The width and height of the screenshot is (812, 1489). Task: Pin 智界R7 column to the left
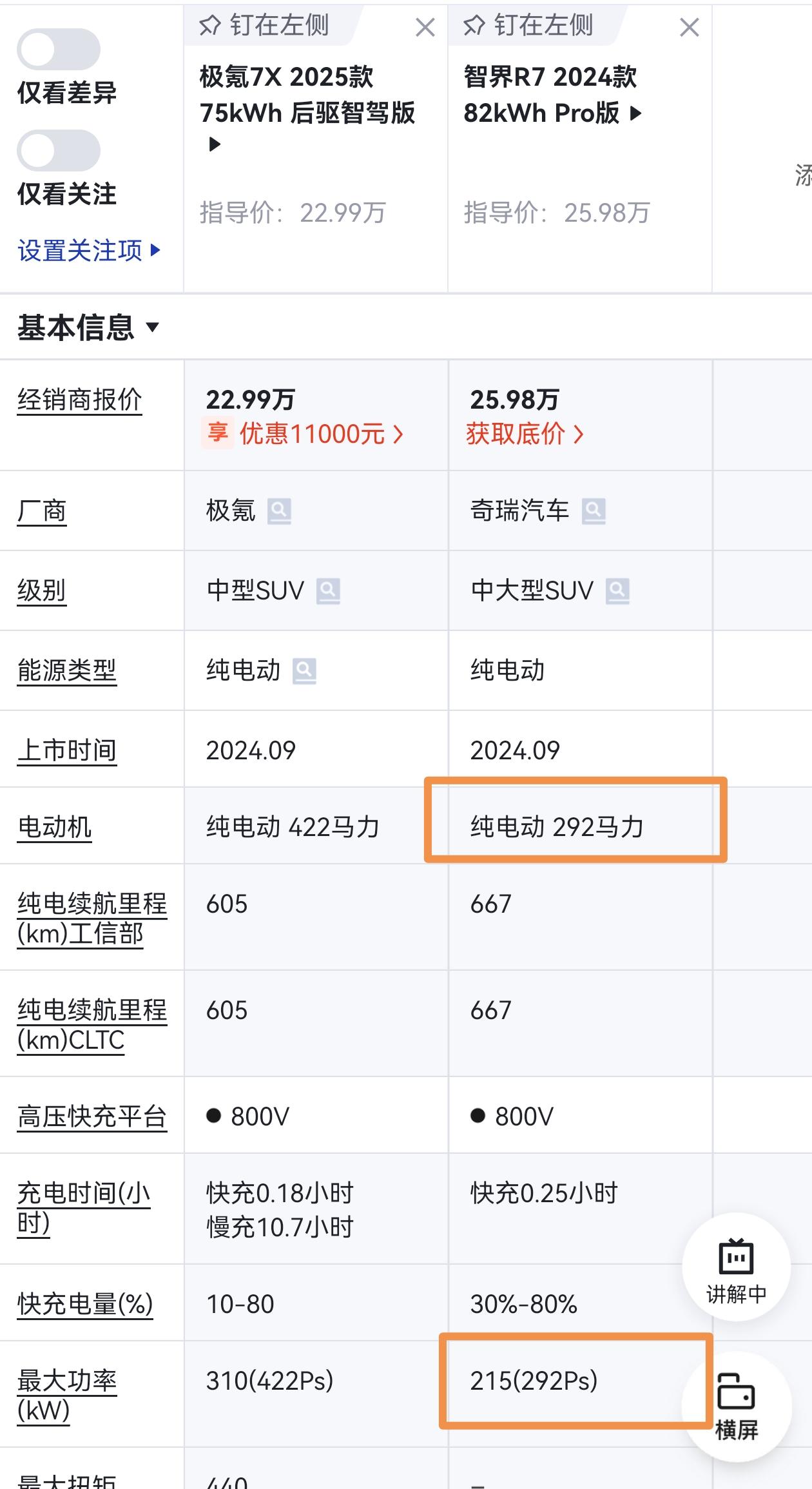528,26
